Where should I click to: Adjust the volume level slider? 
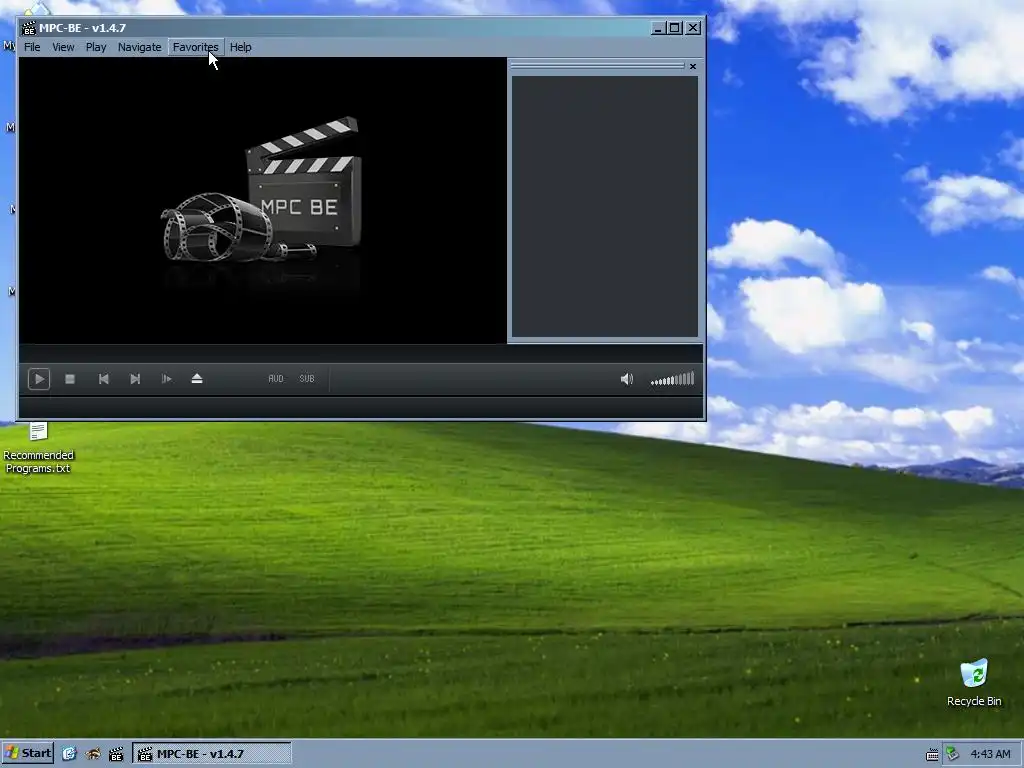click(673, 379)
